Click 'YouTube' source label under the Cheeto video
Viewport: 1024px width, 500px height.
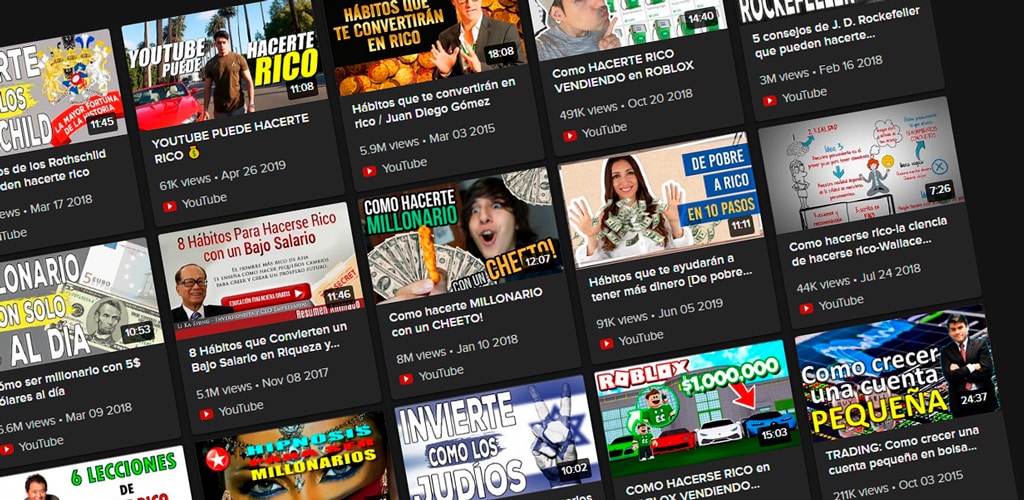[x=441, y=374]
